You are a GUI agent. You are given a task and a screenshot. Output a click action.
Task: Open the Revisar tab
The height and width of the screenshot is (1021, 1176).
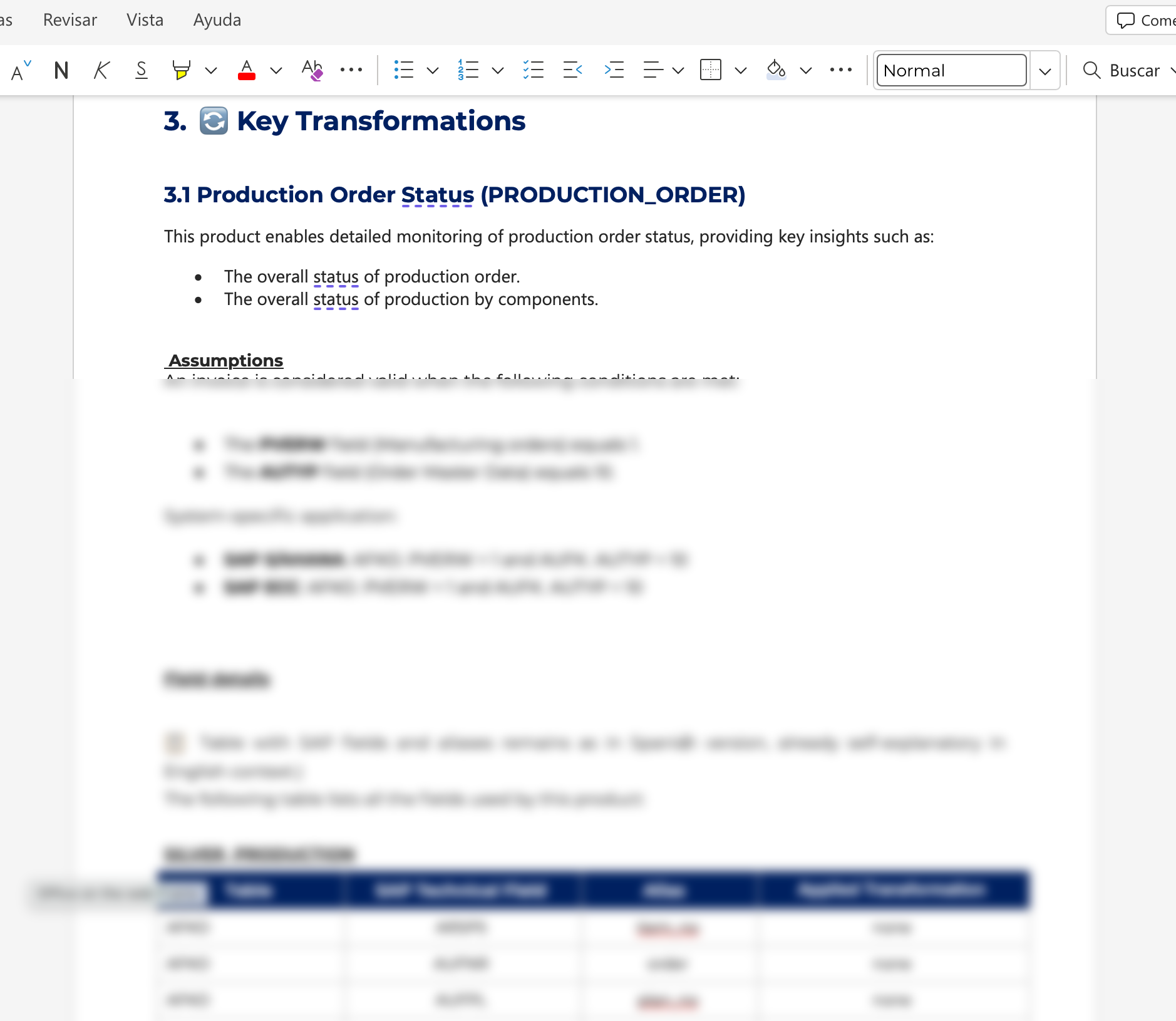70,20
